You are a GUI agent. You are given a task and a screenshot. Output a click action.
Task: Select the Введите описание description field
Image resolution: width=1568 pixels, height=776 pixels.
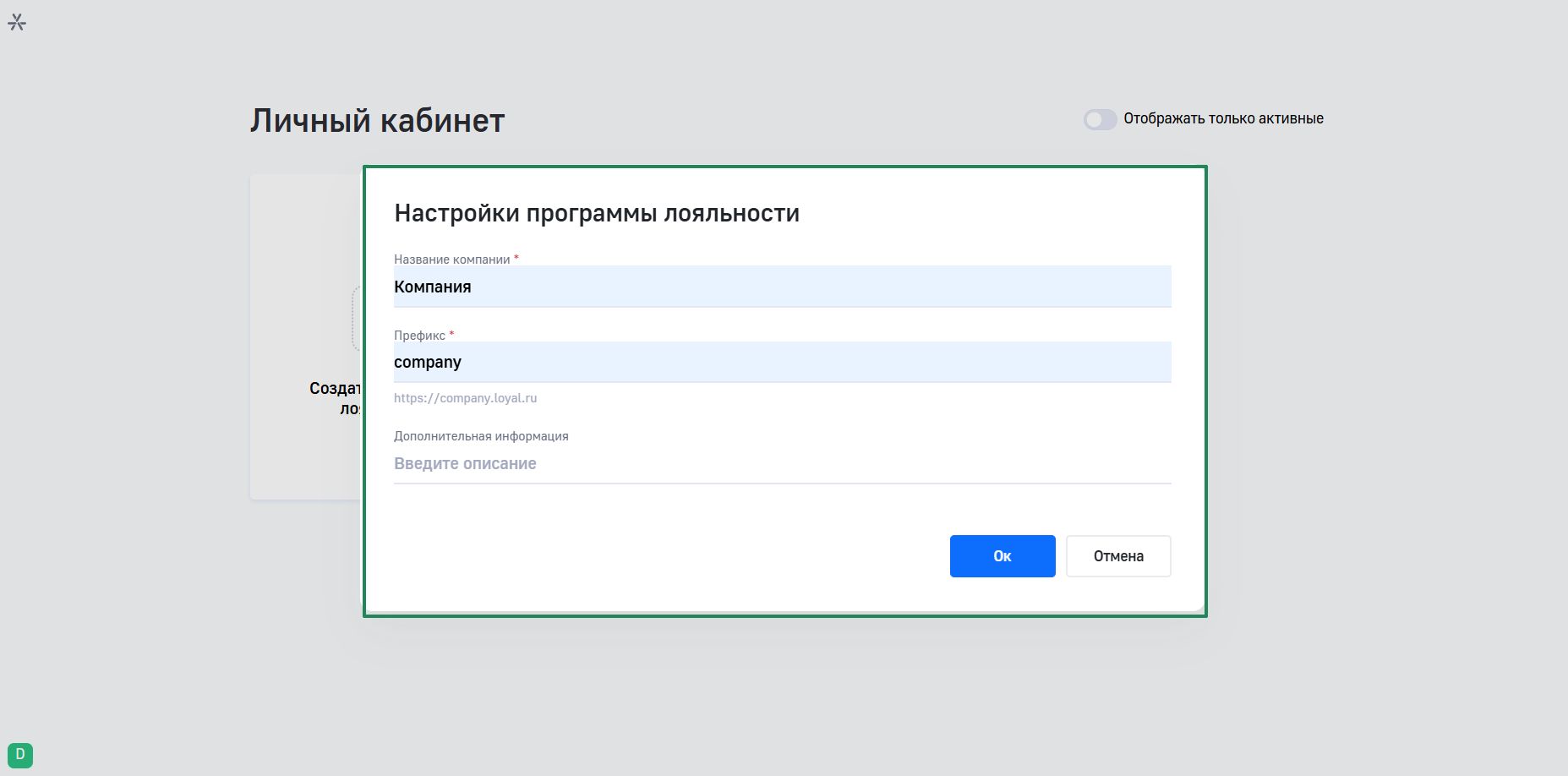pos(782,464)
